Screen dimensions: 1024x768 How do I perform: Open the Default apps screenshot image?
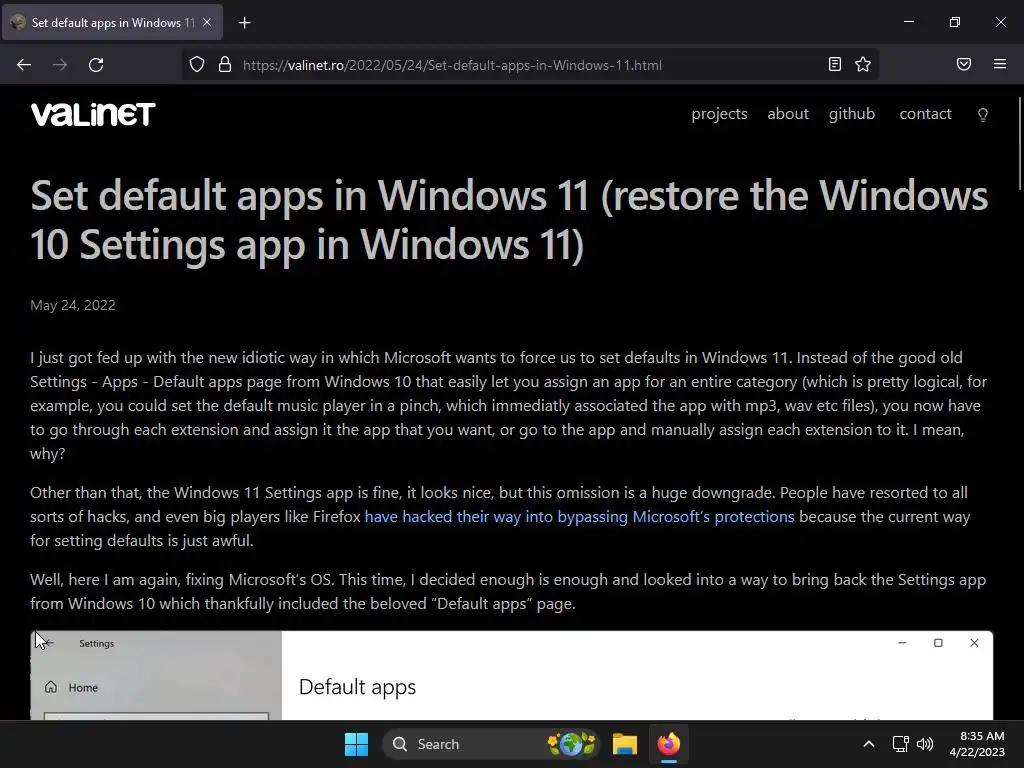[x=511, y=675]
